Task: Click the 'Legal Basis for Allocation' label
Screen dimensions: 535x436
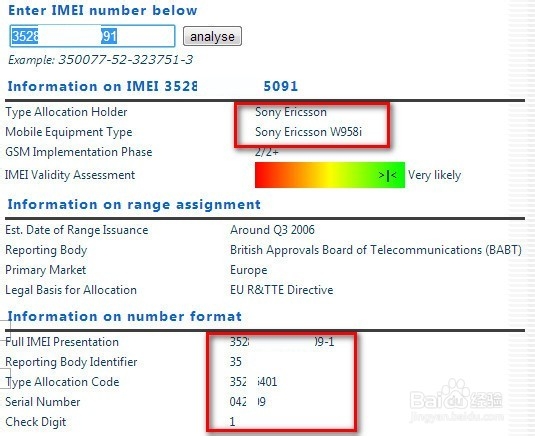Action: pyautogui.click(x=71, y=290)
